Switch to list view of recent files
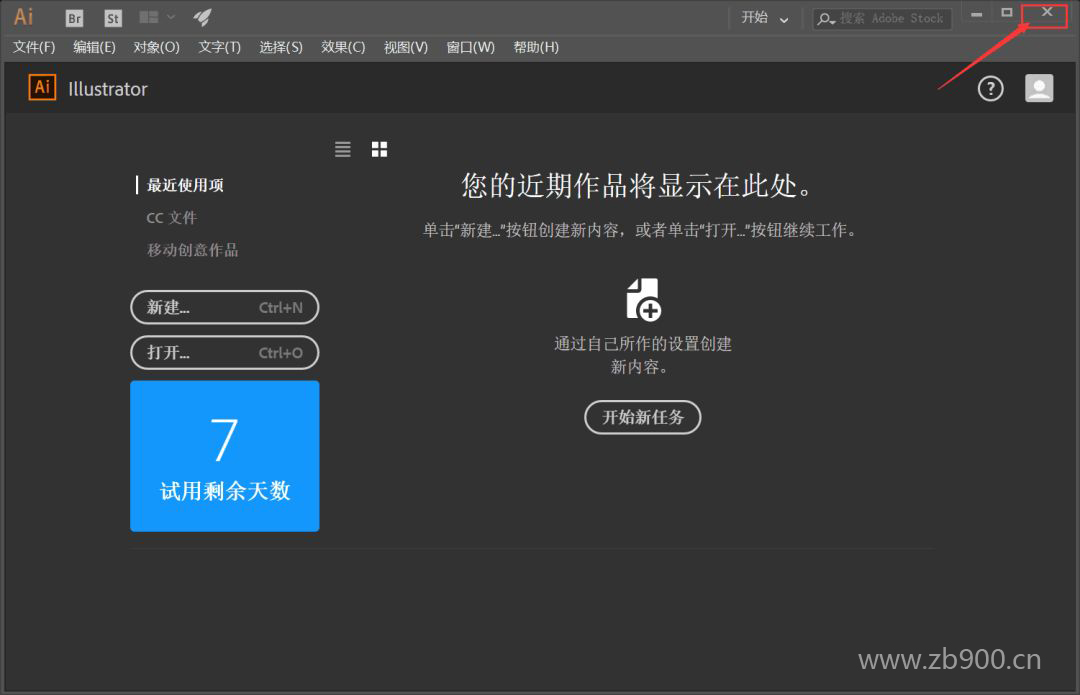Viewport: 1080px width, 695px height. coord(343,149)
